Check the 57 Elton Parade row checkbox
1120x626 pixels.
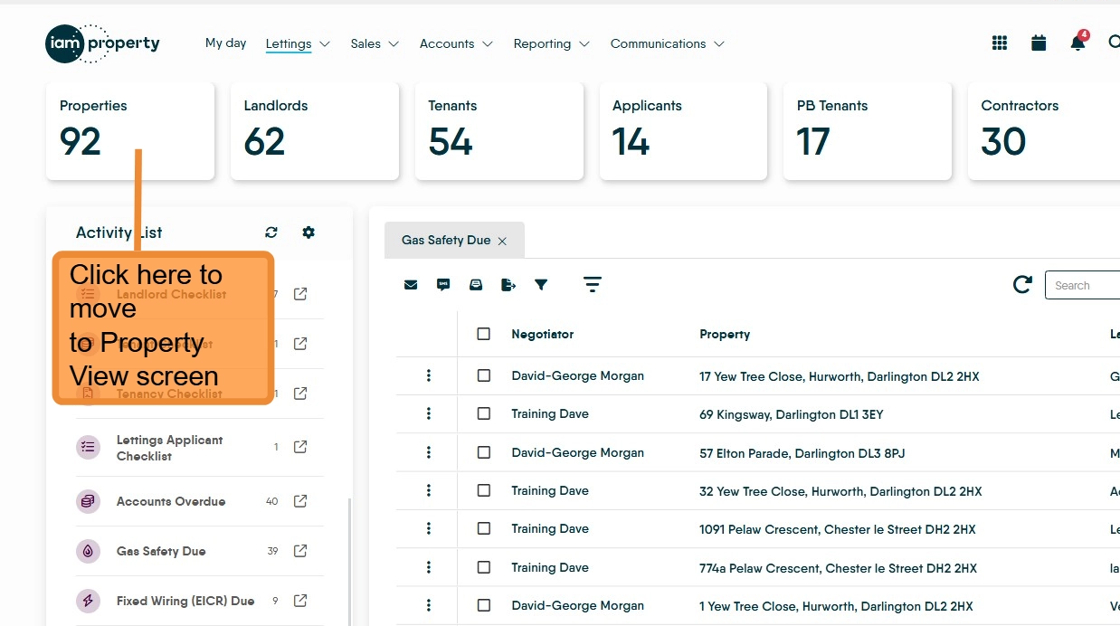tap(484, 453)
